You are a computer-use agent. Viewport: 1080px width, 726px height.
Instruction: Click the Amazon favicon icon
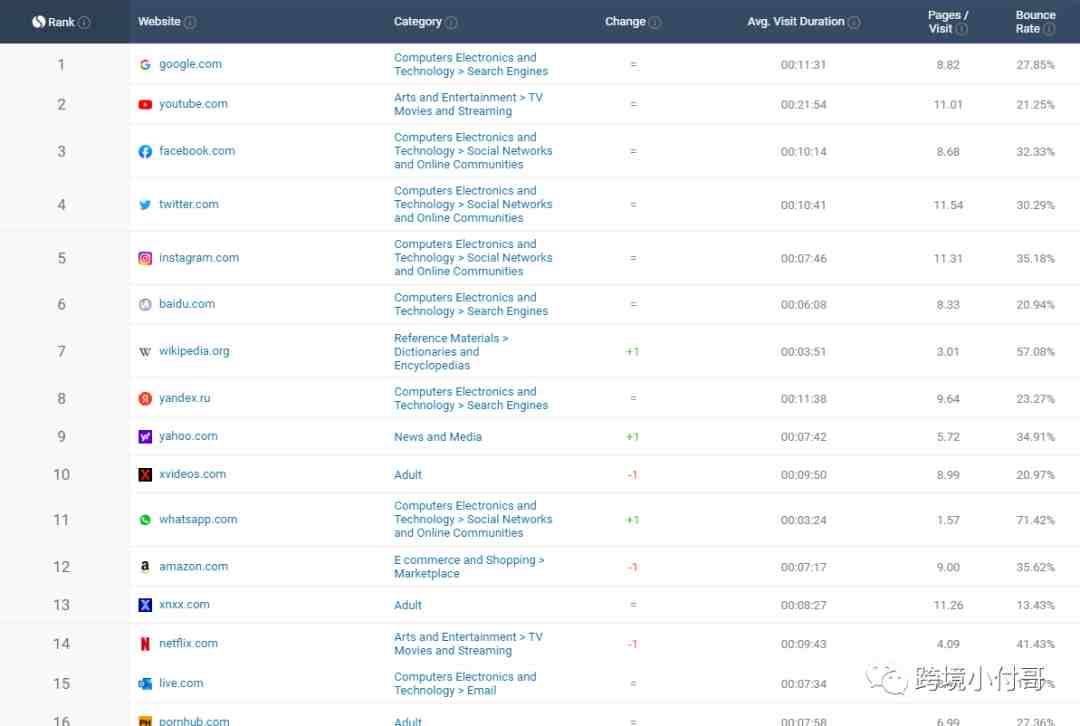tap(145, 566)
